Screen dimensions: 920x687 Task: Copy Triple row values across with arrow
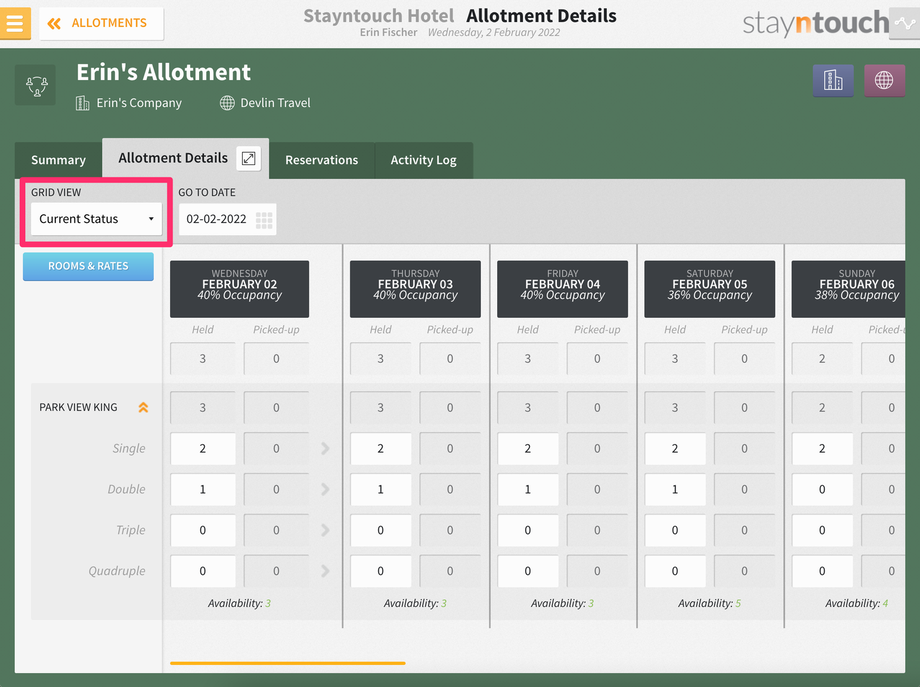325,530
